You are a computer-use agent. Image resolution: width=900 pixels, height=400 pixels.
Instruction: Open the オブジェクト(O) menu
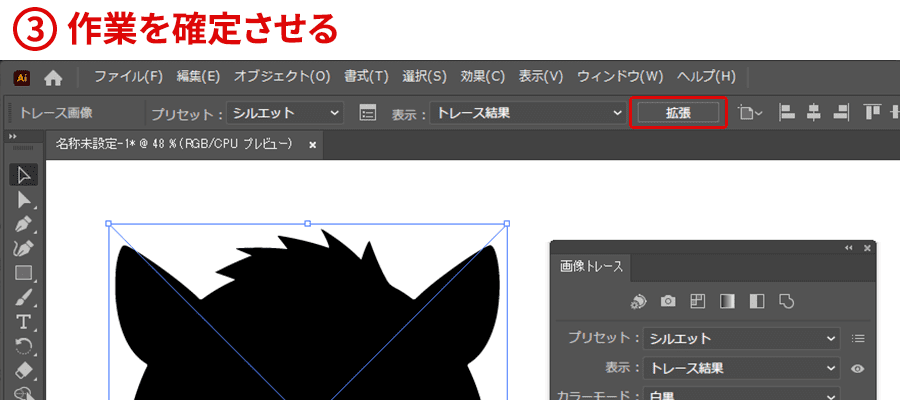[x=282, y=76]
